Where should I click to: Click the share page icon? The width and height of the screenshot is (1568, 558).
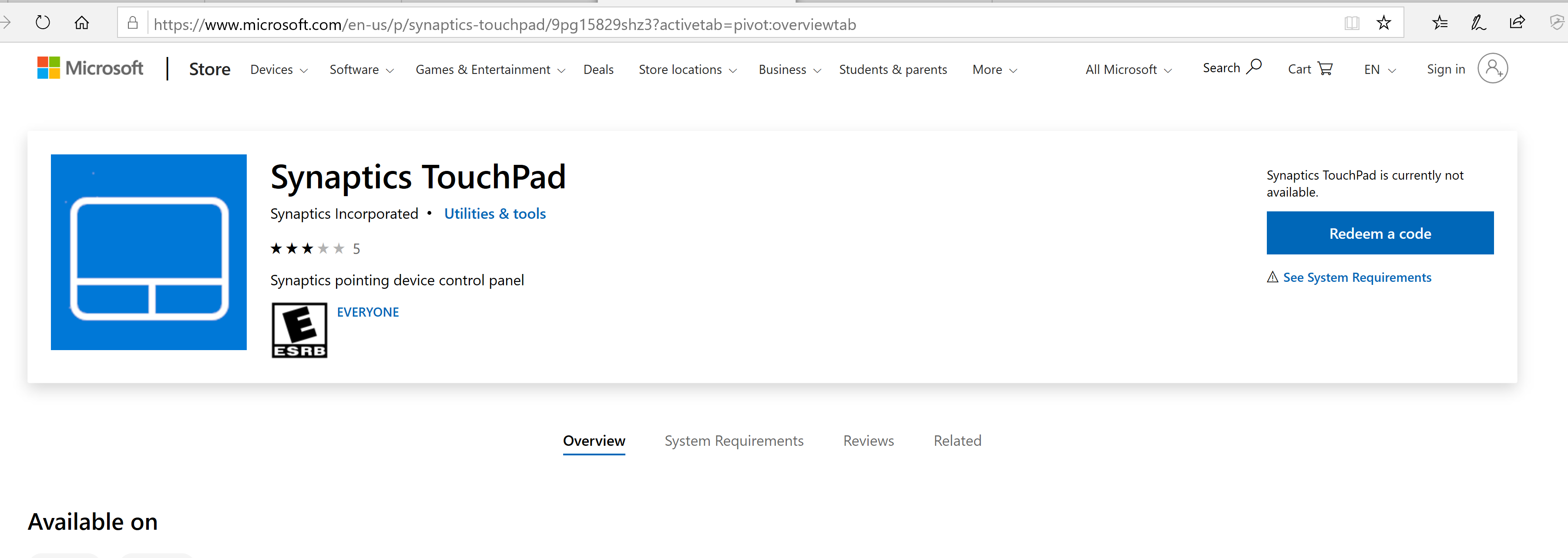tap(1518, 23)
